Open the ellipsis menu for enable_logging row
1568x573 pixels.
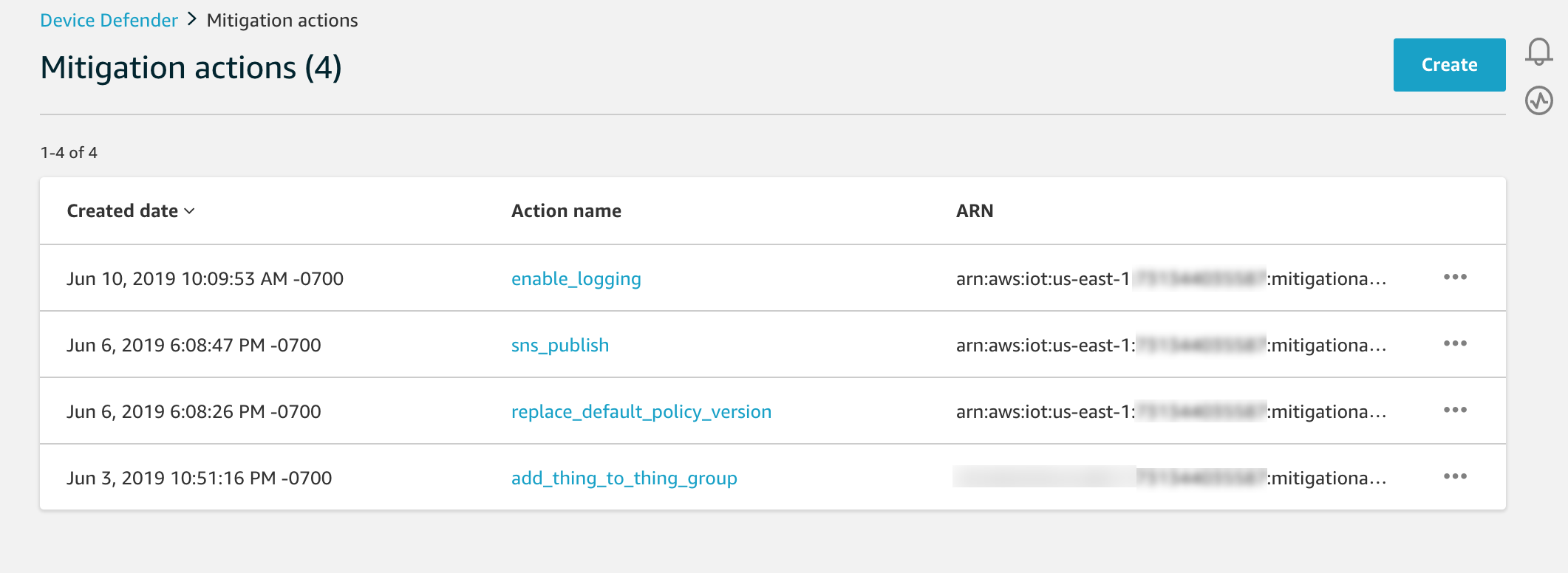click(1455, 278)
